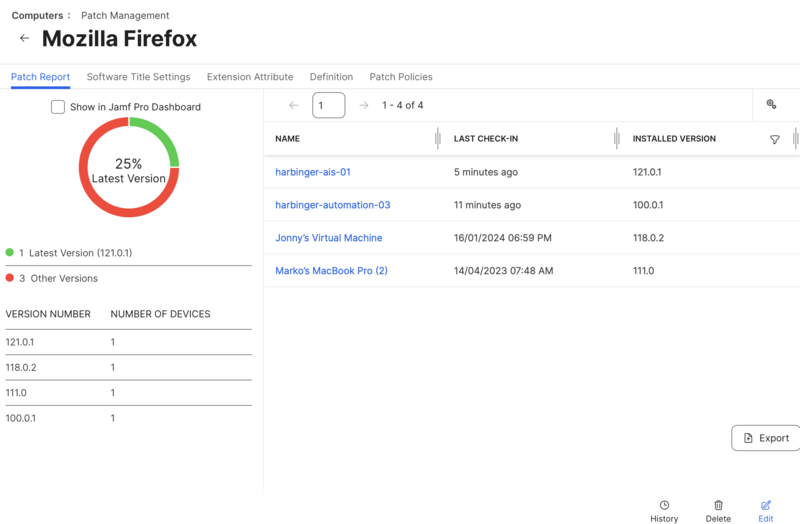Screen dimensions: 800x524
Task: Sort by the NAME column header
Action: (287, 138)
